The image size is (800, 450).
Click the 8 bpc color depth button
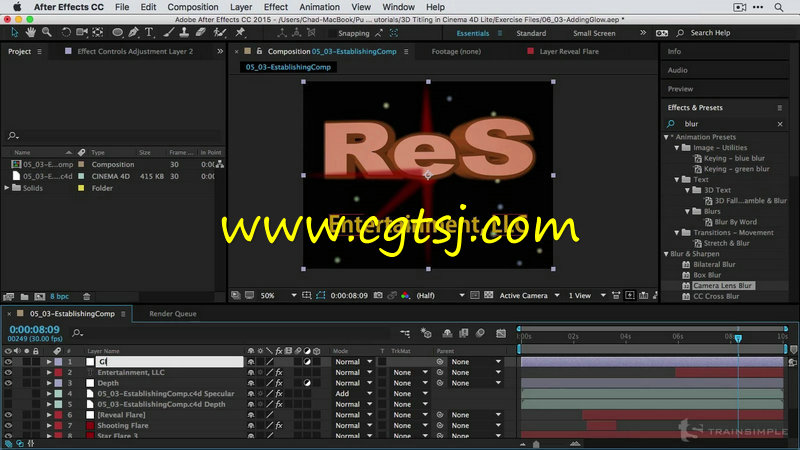[x=59, y=296]
